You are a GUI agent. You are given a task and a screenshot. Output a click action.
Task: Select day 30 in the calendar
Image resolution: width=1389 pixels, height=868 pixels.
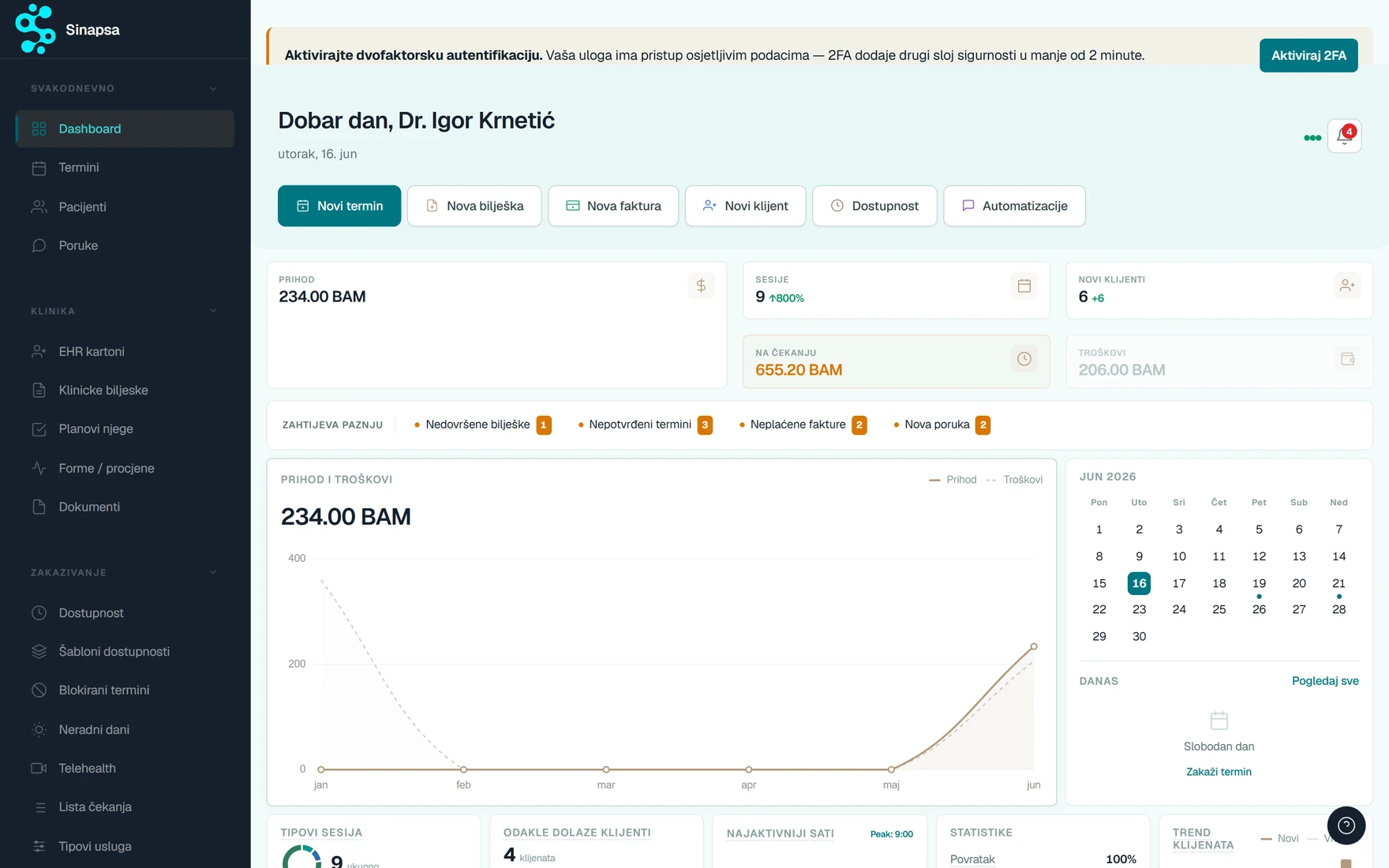[1139, 636]
